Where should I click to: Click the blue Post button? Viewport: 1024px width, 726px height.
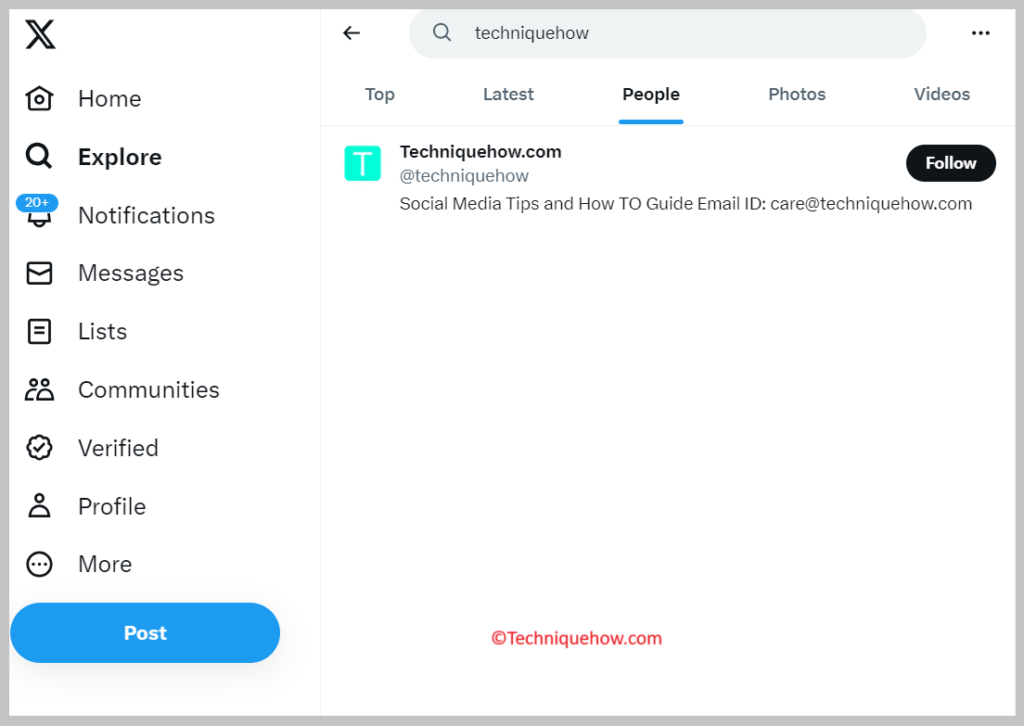145,633
